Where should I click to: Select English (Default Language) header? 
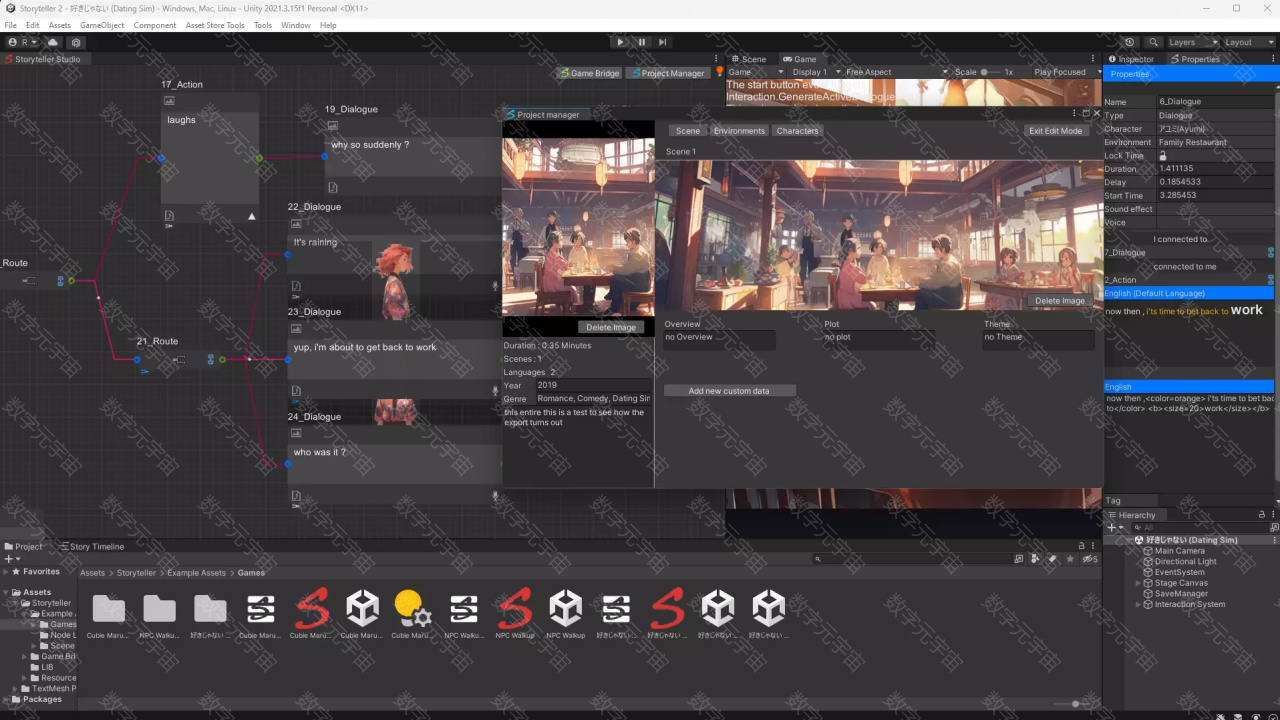tap(1189, 293)
